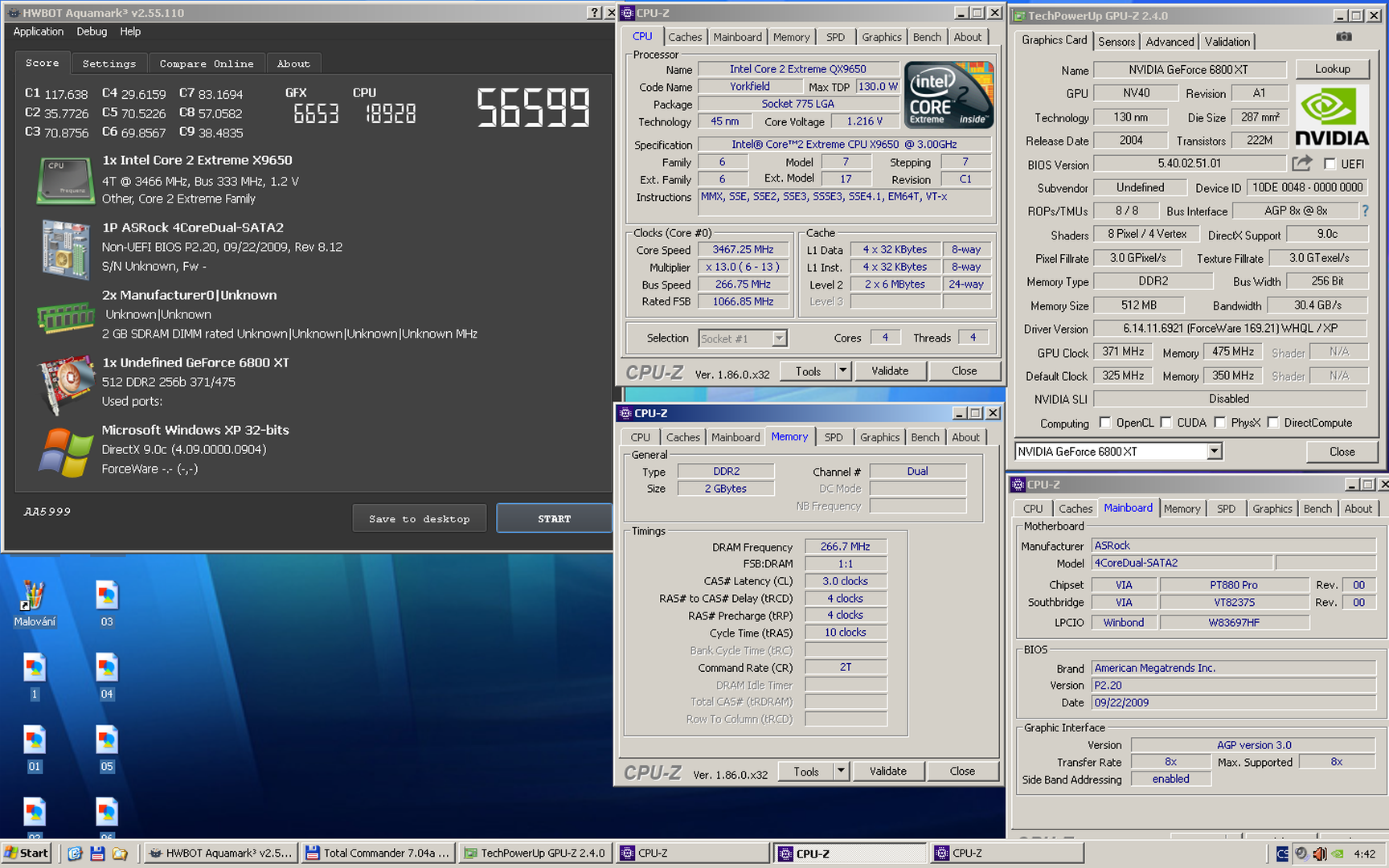Toggle the CUDA checkbox
The width and height of the screenshot is (1389, 868).
(1166, 423)
